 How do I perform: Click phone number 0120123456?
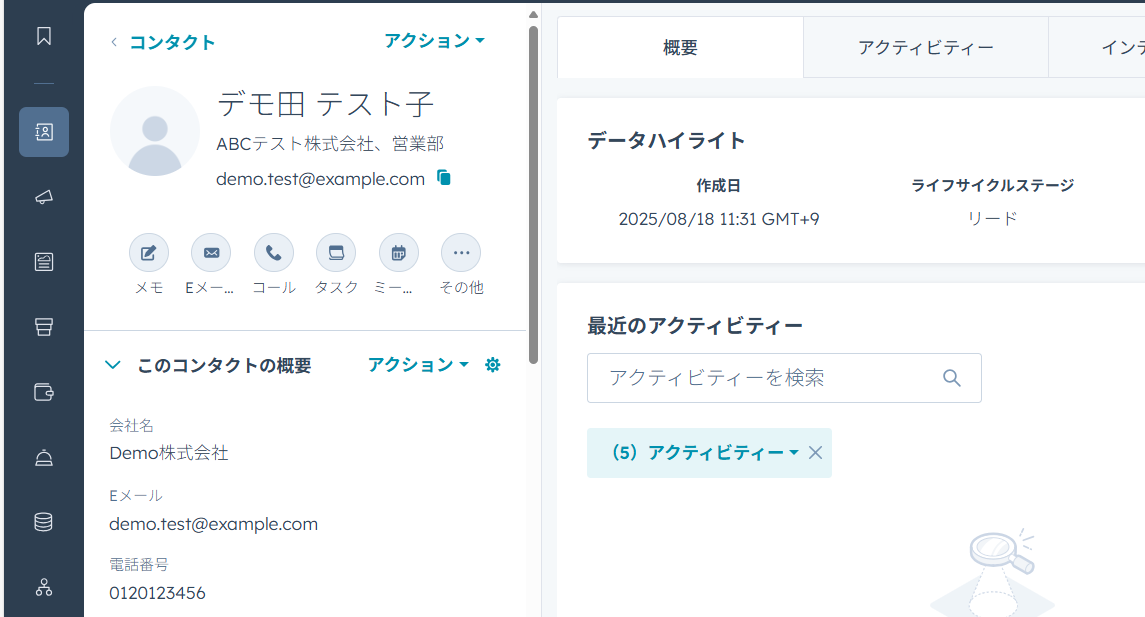[157, 593]
